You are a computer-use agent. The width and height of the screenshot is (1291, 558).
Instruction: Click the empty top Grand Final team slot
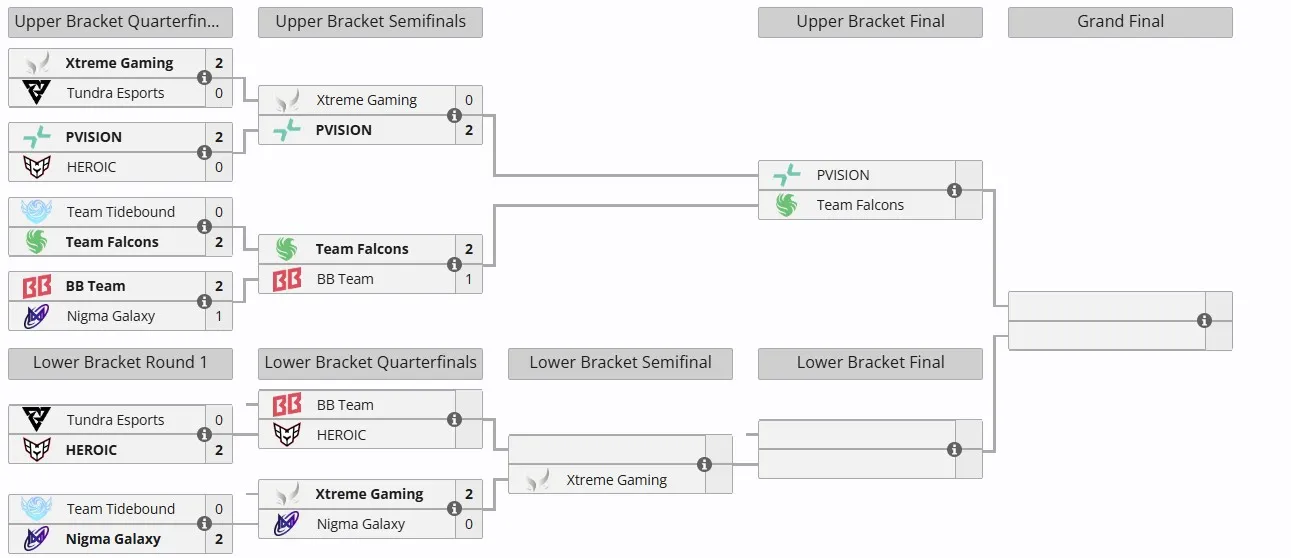click(x=1107, y=306)
